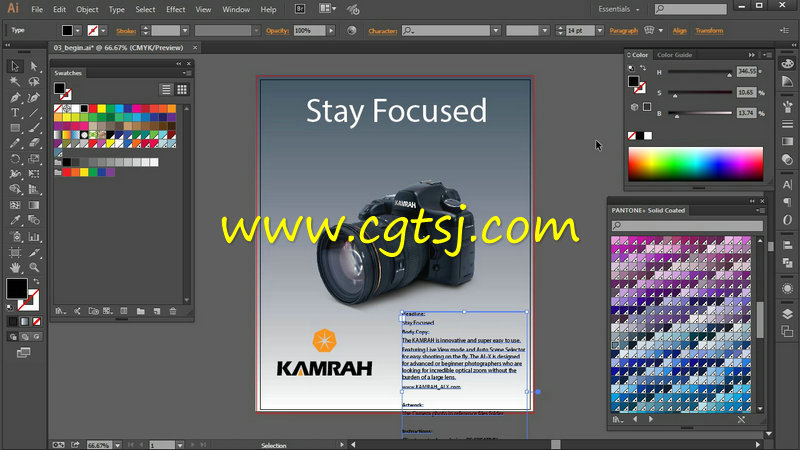The width and height of the screenshot is (800, 450).
Task: Switch to the Color Guide tab
Action: (x=674, y=55)
